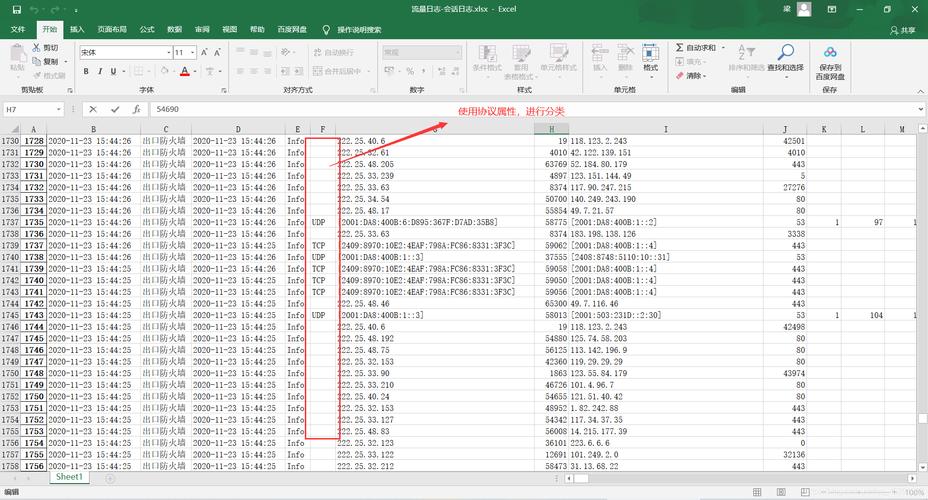The image size is (928, 500).
Task: Click the Copy (复制) icon
Action: 37,61
